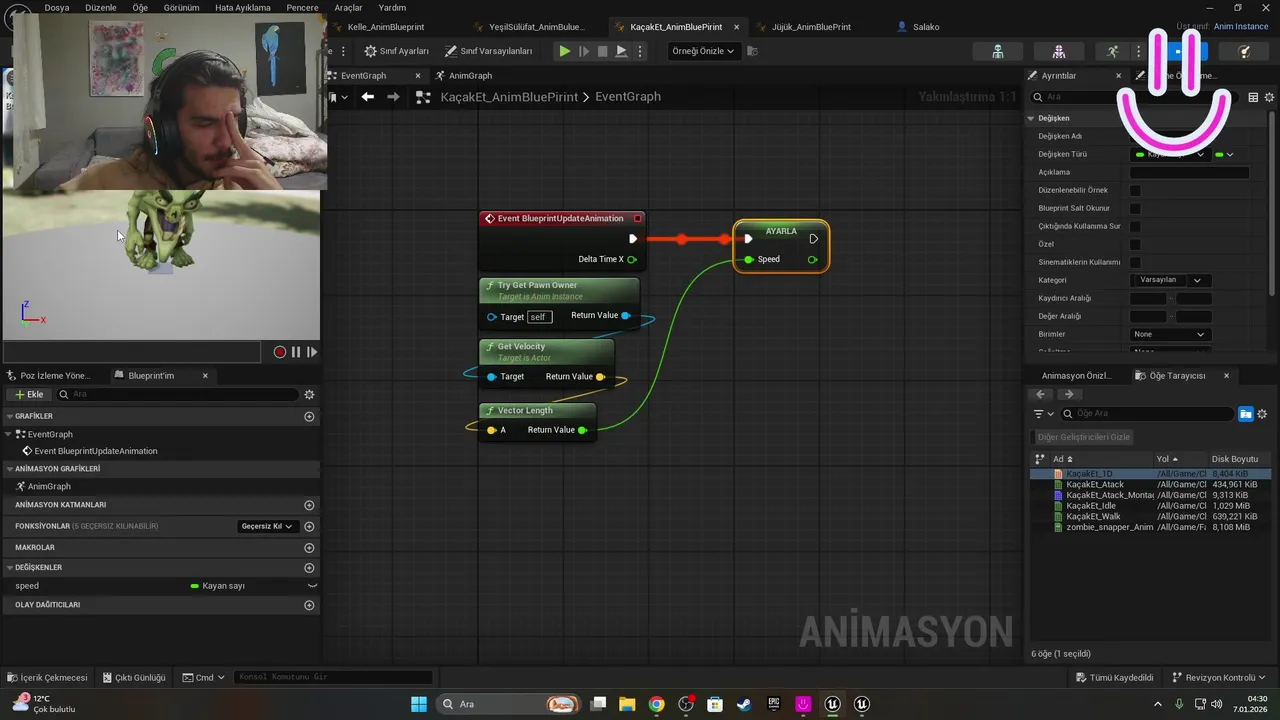Click the Öğe Tarayıcısı blue folder icon
Viewport: 1280px width, 720px height.
tap(1246, 414)
